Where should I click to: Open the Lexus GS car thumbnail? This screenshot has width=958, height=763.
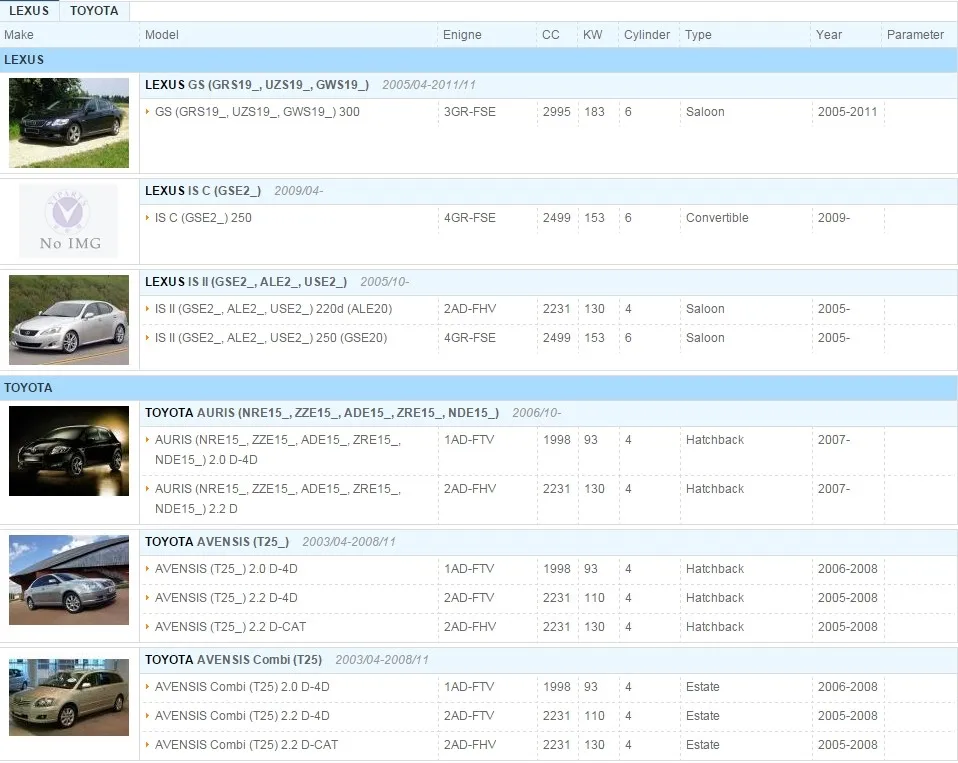point(69,122)
